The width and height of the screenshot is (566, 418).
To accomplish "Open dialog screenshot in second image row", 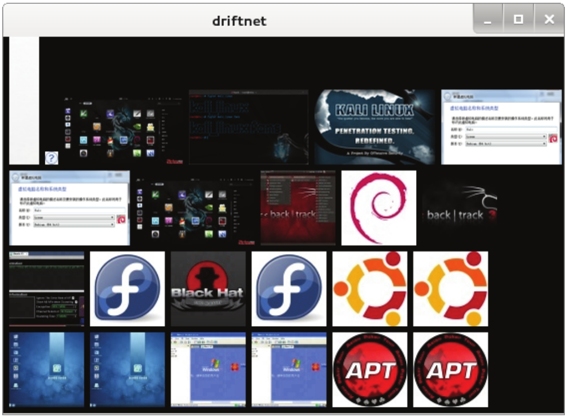I will (70, 208).
